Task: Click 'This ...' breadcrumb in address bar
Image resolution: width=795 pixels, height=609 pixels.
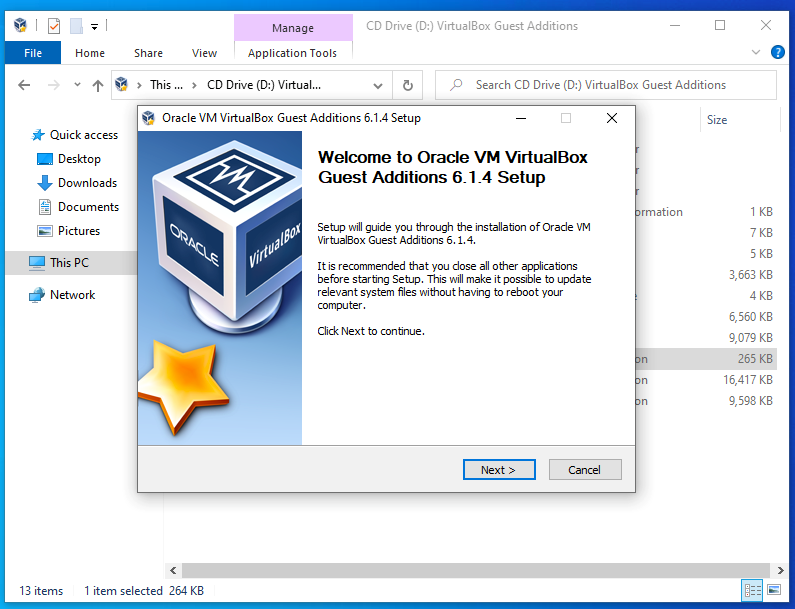Action: (166, 85)
